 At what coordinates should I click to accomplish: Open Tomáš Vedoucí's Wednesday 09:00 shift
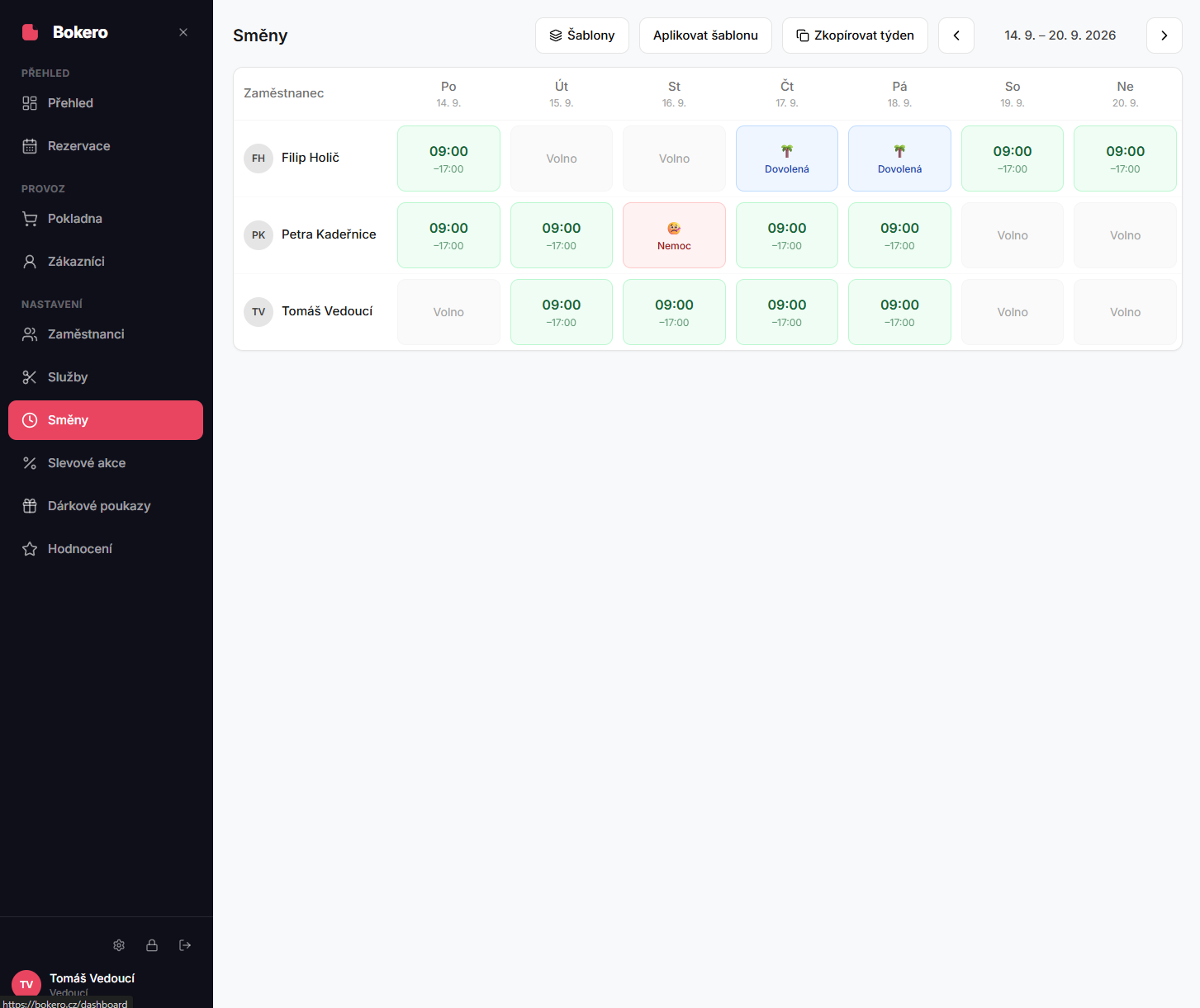pos(674,312)
